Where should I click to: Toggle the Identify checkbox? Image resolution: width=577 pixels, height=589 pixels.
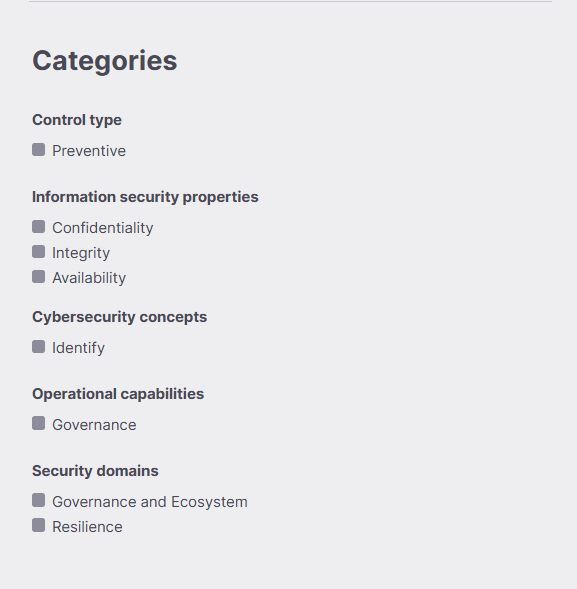[39, 347]
